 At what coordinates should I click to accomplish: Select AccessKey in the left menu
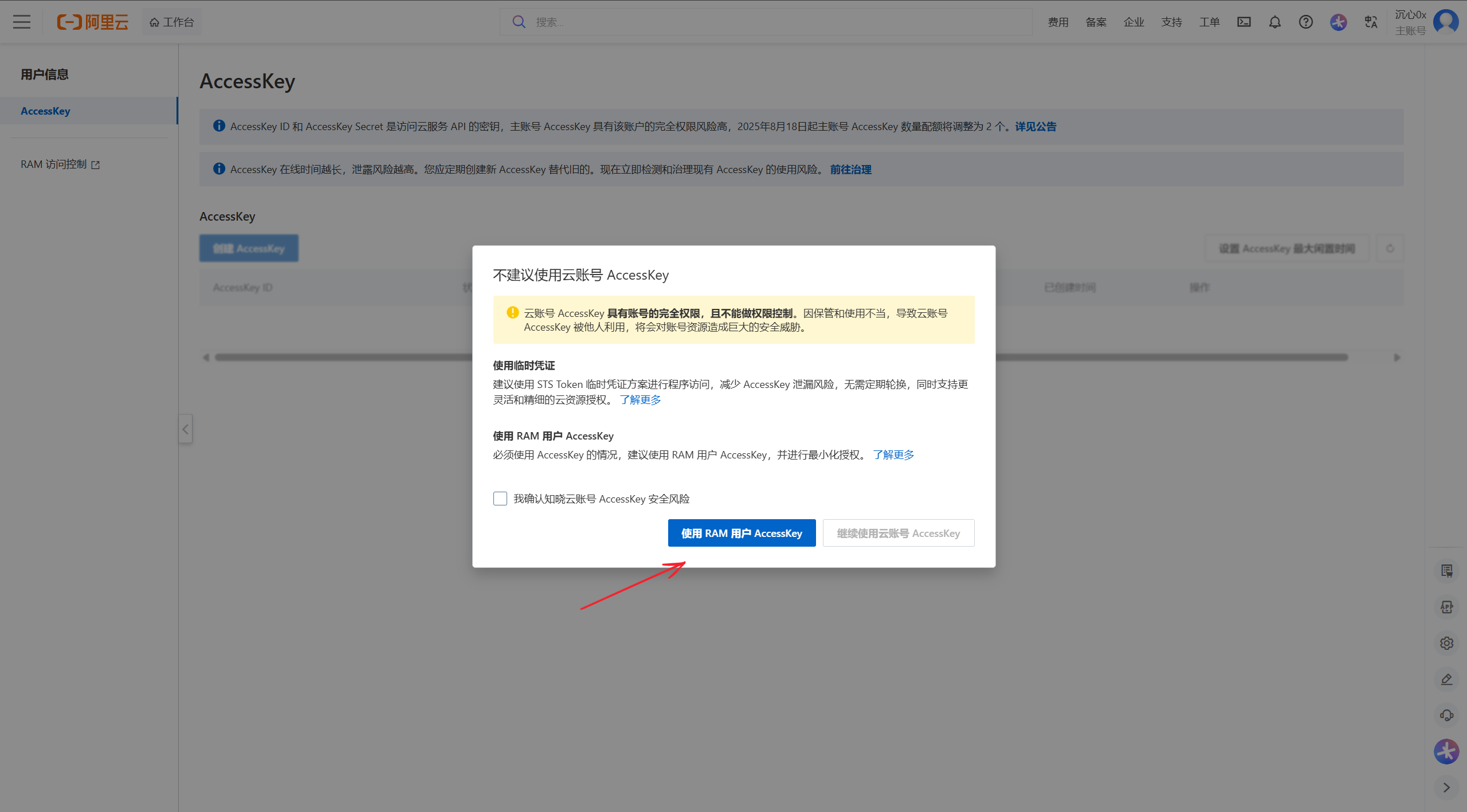pyautogui.click(x=46, y=111)
